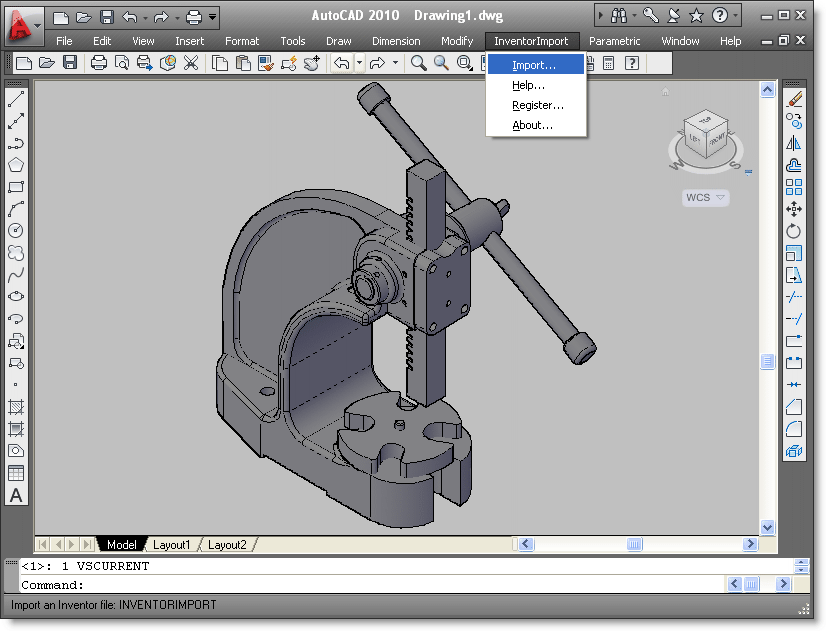826x631 pixels.
Task: Select the Circle tool
Action: click(x=16, y=231)
